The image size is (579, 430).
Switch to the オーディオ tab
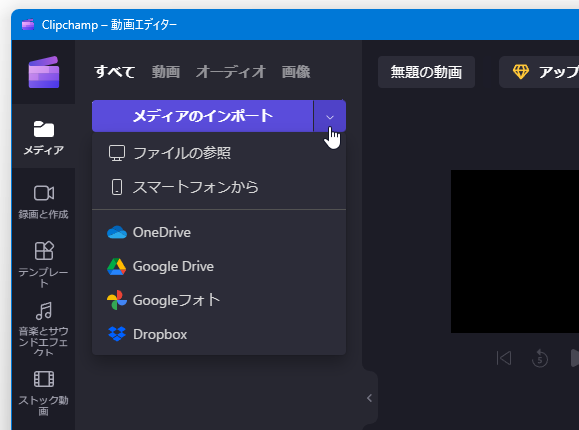click(231, 72)
